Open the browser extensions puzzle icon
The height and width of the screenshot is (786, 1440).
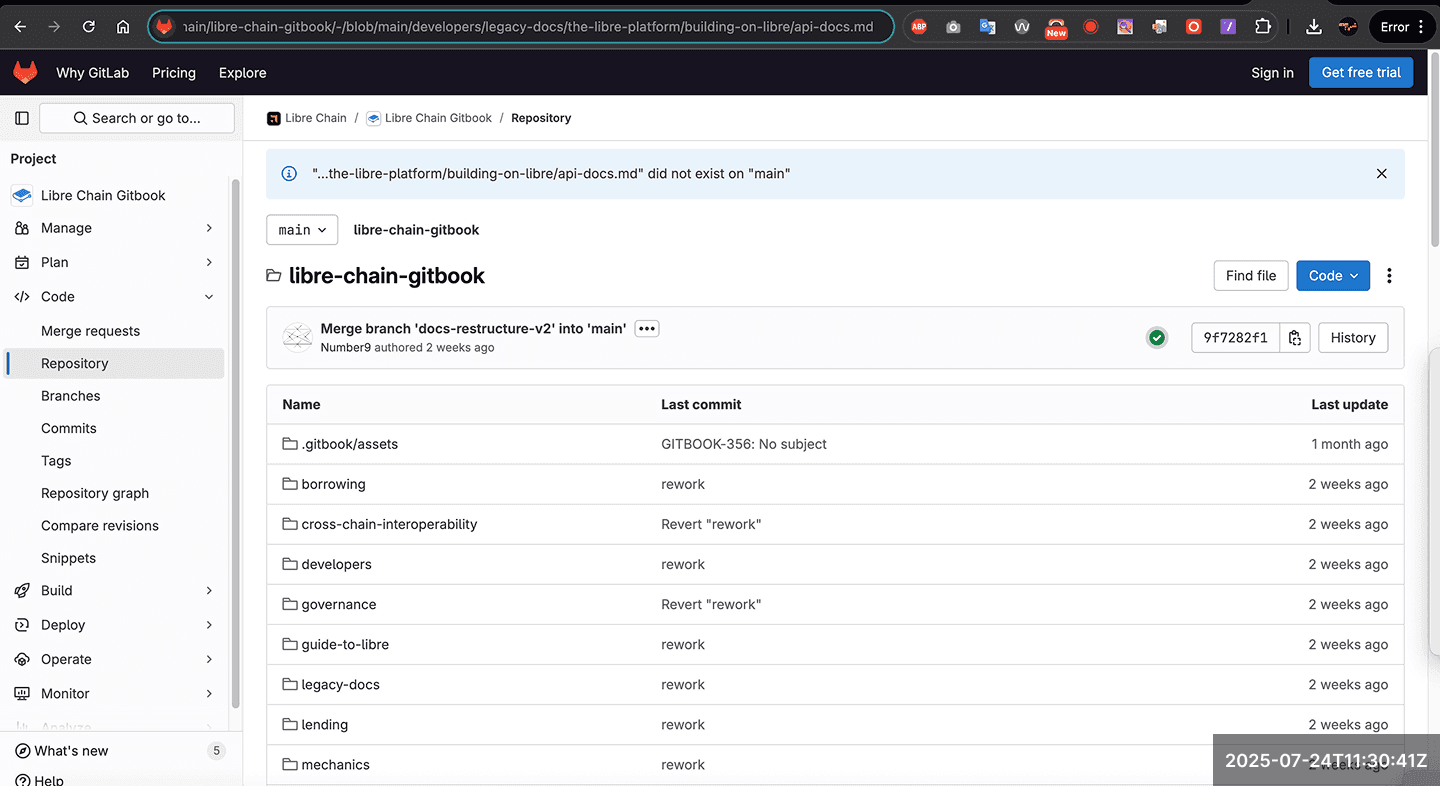pyautogui.click(x=1263, y=27)
